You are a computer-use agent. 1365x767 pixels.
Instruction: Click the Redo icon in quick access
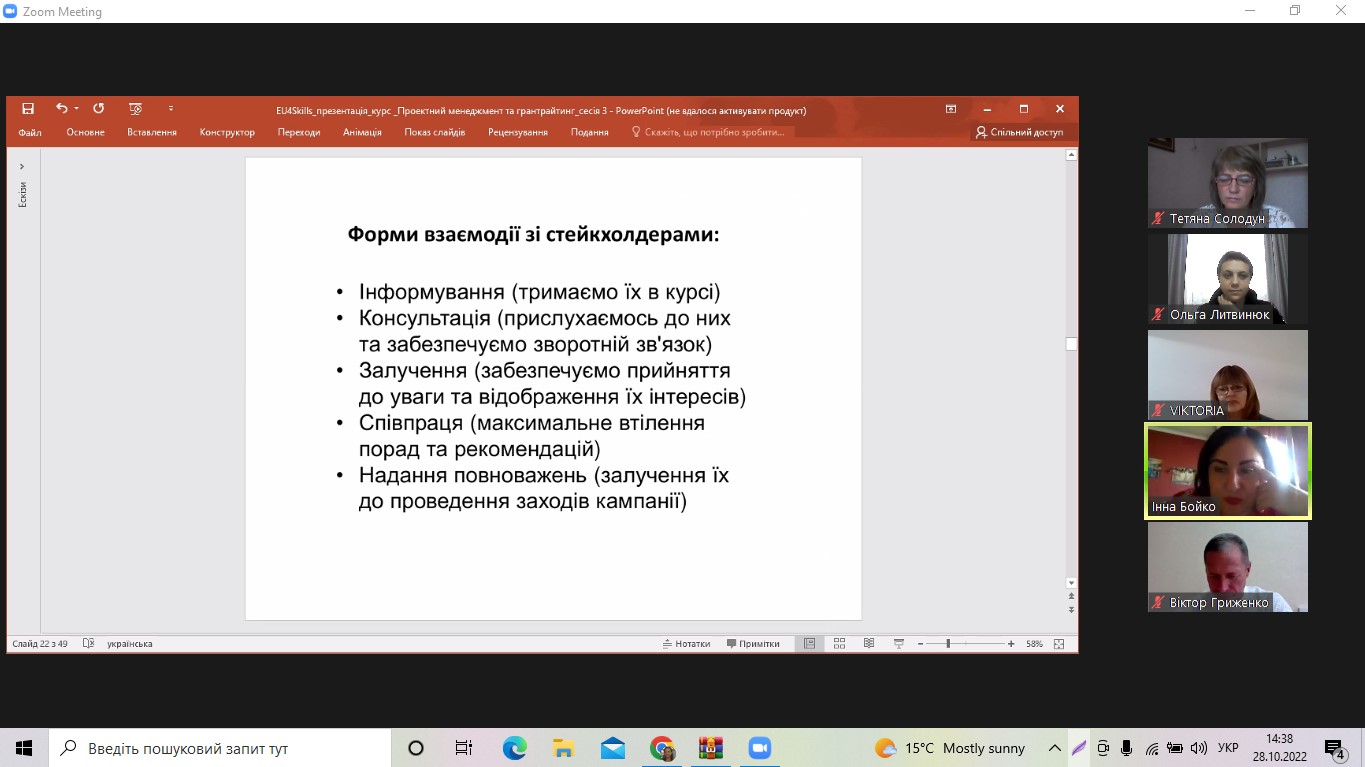point(98,109)
